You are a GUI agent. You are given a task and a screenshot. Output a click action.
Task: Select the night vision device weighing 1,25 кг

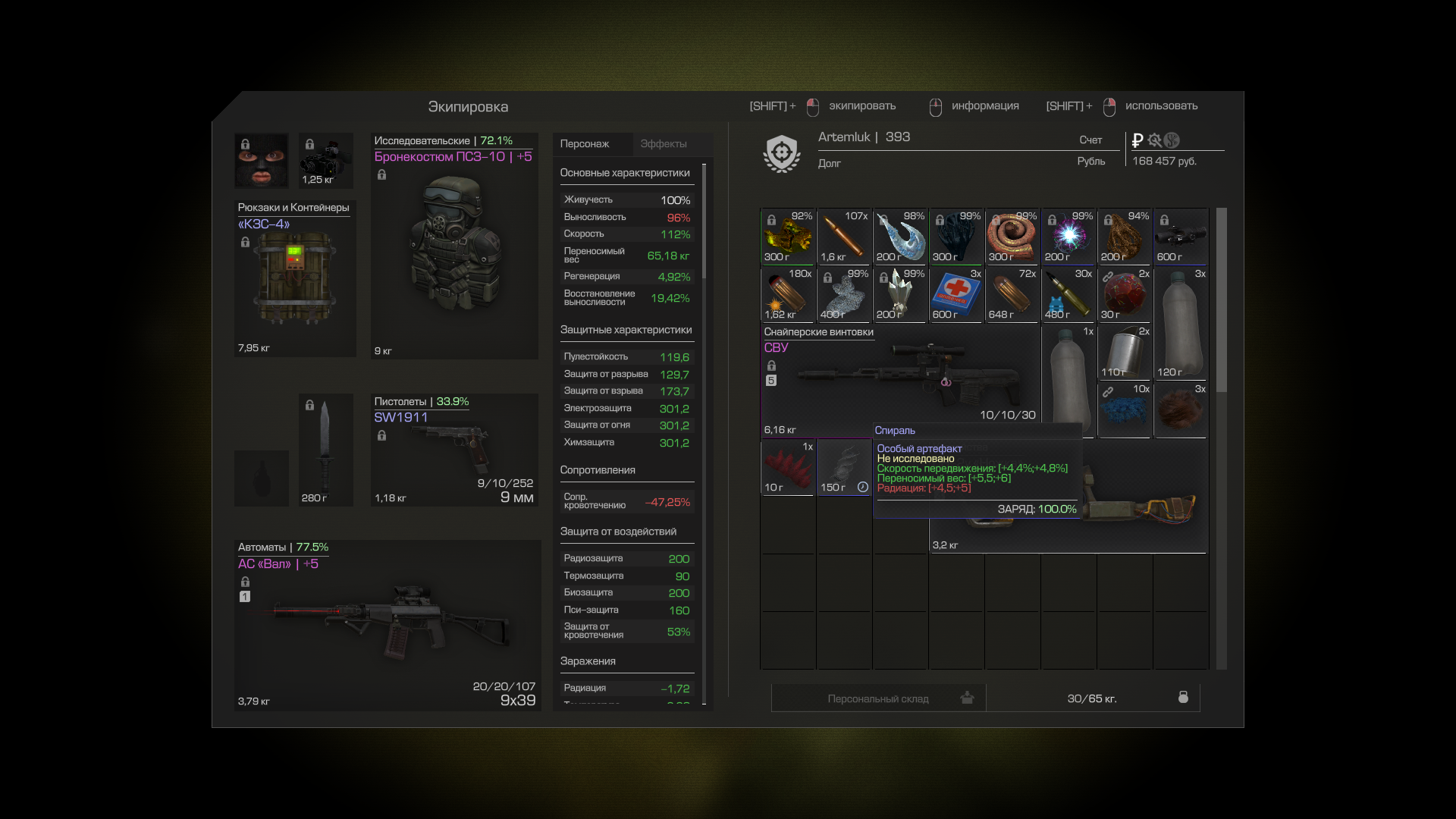pyautogui.click(x=326, y=161)
